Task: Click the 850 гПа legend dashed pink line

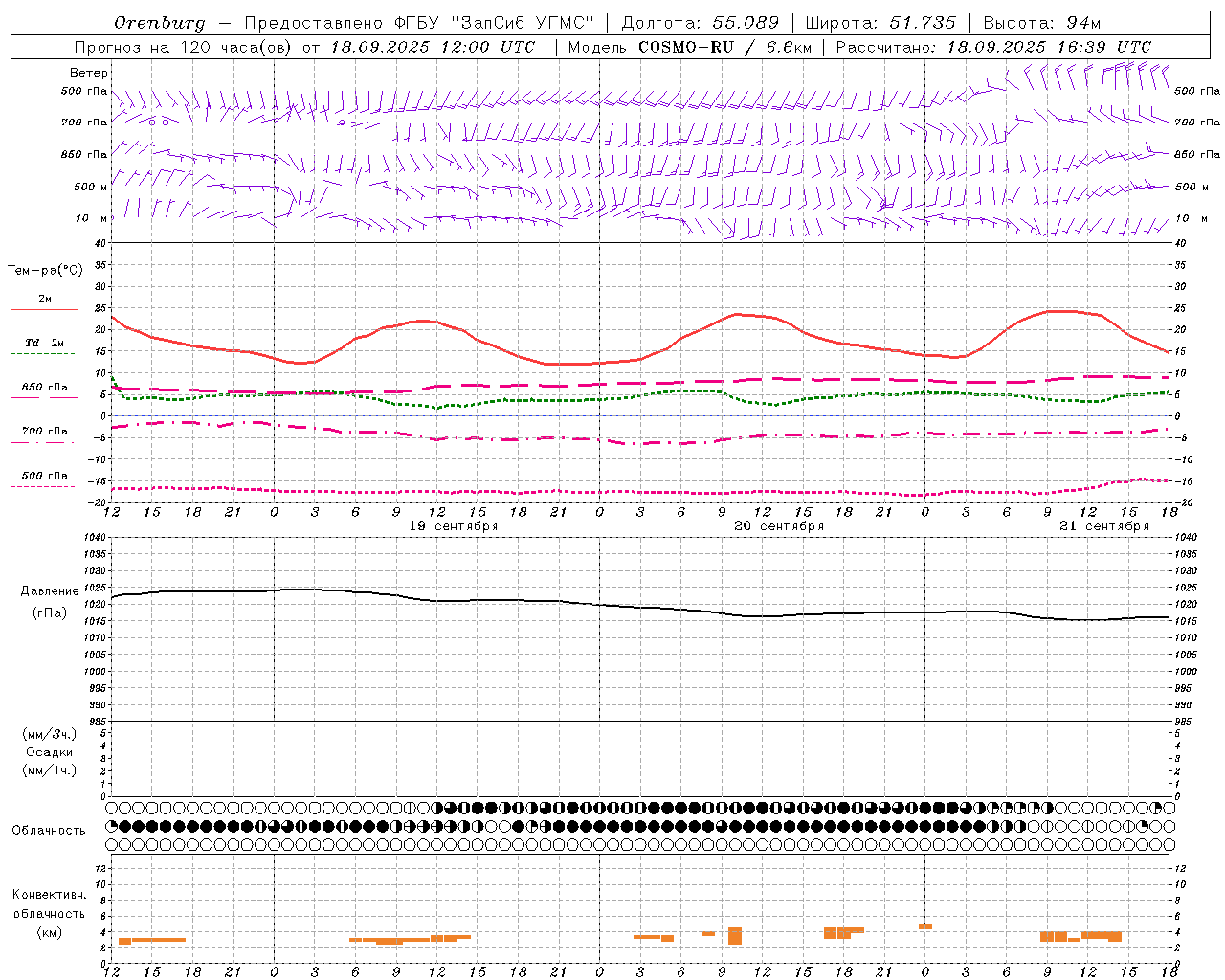Action: pyautogui.click(x=44, y=397)
